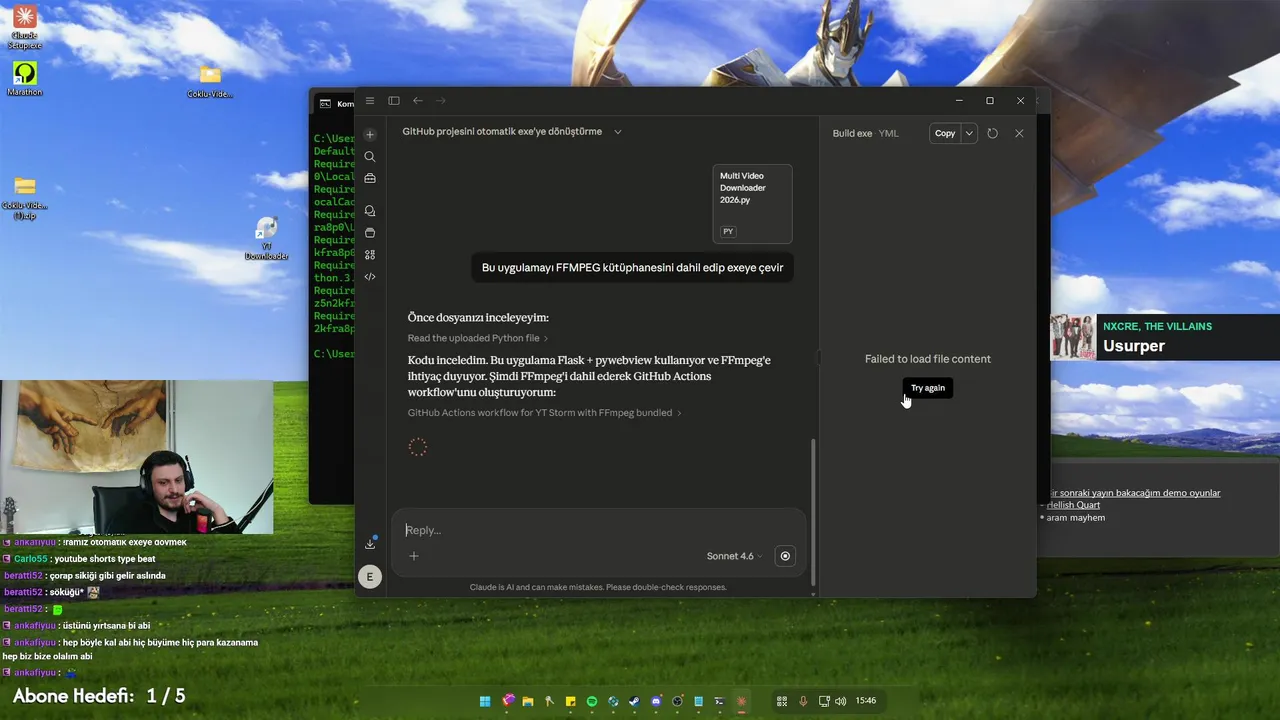
Task: Open the YT Downloader desktop shortcut
Action: coord(267,239)
